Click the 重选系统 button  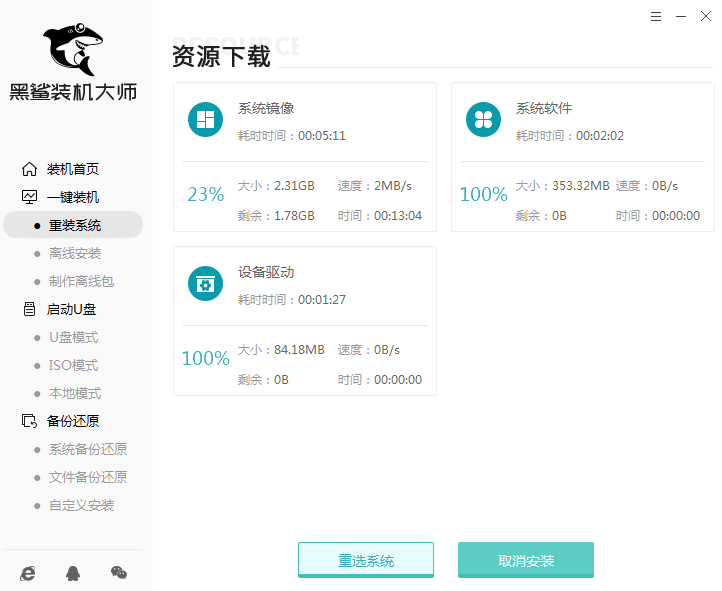[366, 560]
